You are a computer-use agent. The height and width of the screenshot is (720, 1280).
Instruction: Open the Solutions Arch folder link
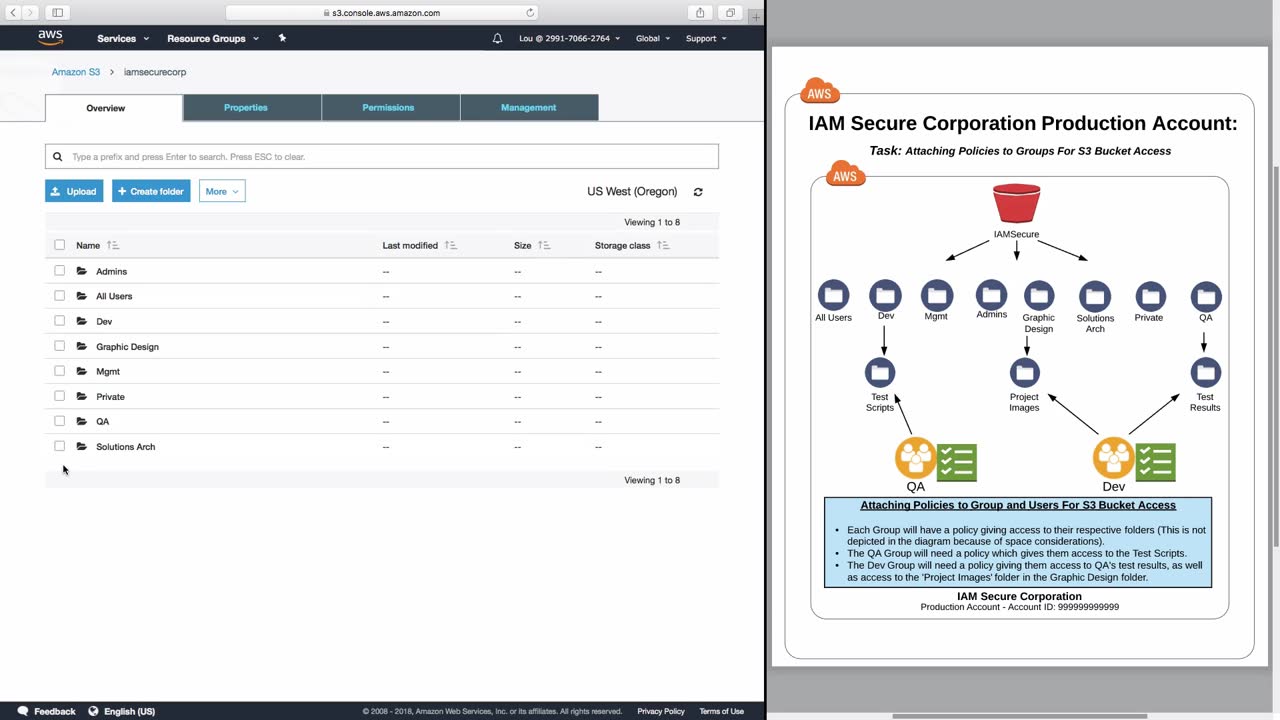125,447
